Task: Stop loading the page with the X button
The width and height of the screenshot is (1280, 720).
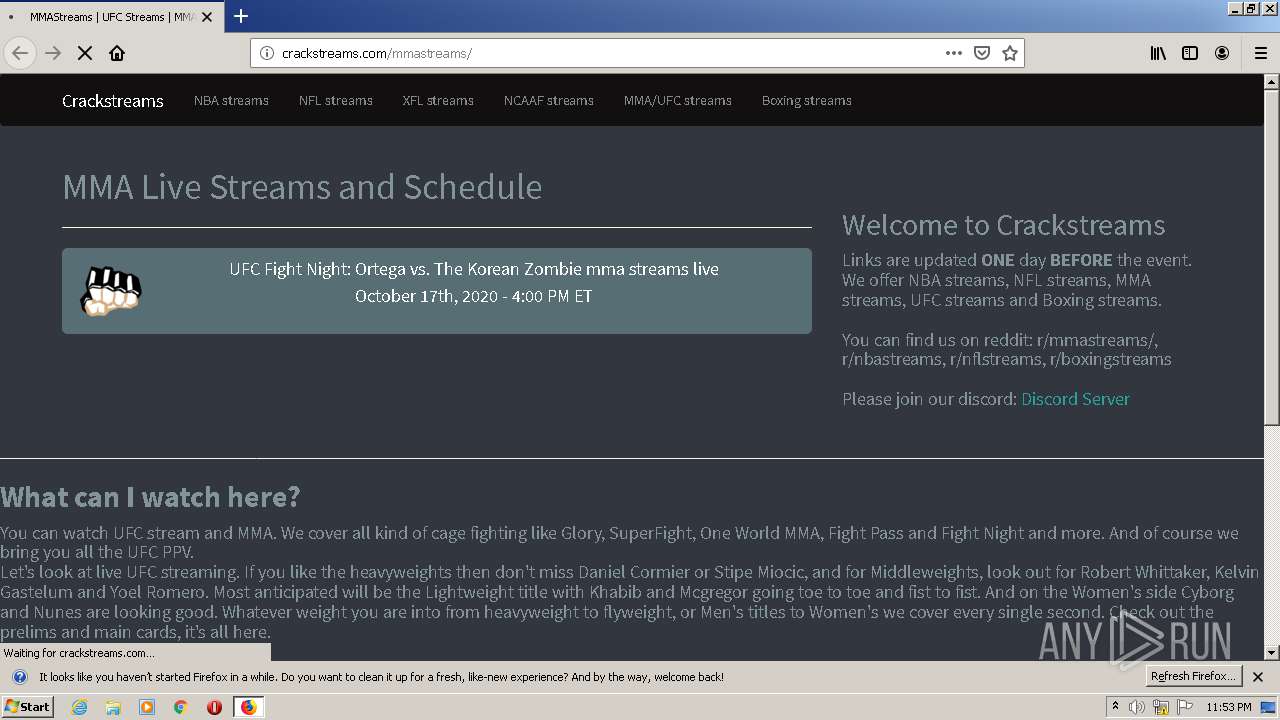Action: (85, 53)
